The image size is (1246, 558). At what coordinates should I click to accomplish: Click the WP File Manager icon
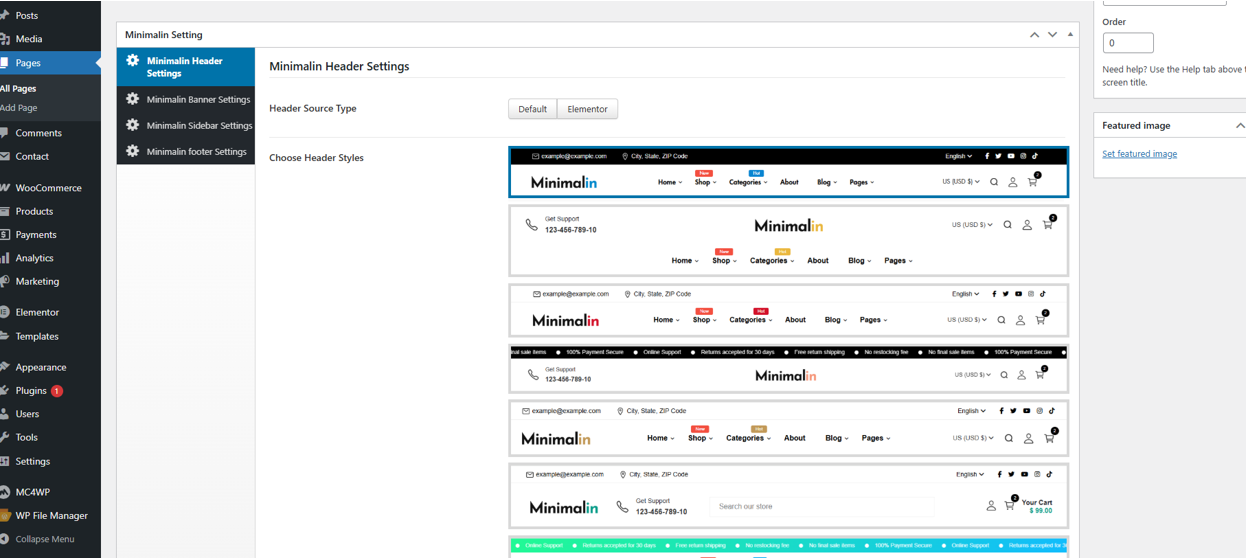tap(4, 516)
